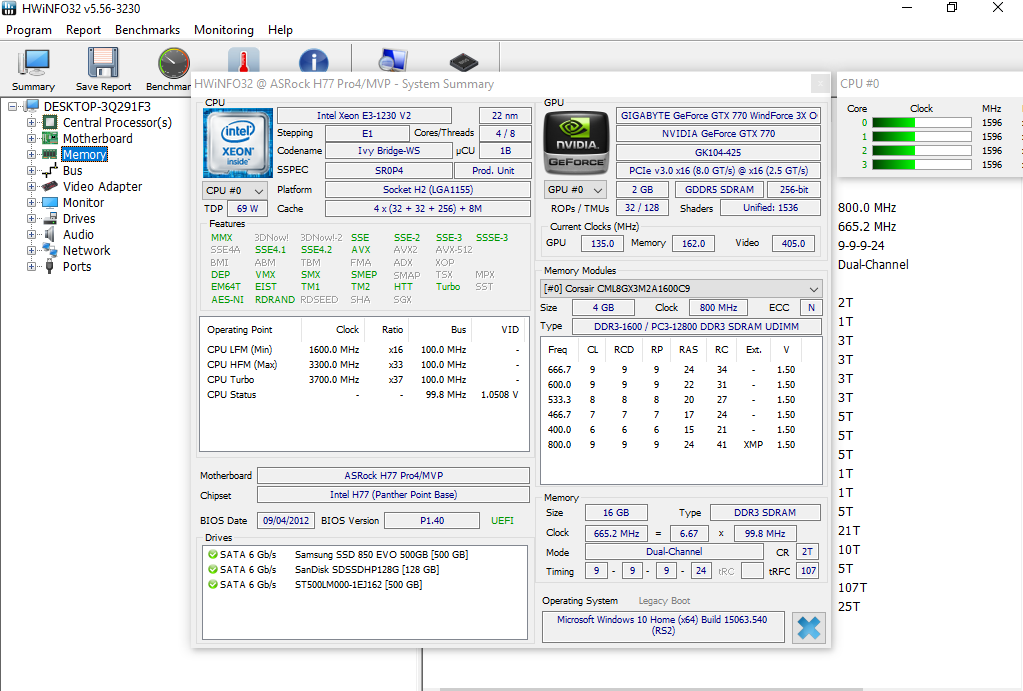Viewport: 1023px width, 691px height.
Task: Select Audio in the tree
Action: point(78,235)
